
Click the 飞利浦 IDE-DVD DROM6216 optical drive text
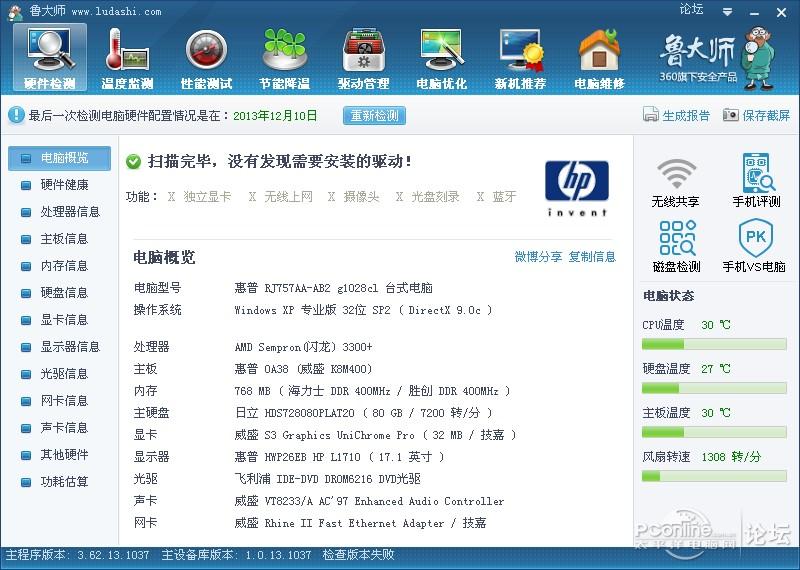click(x=328, y=479)
